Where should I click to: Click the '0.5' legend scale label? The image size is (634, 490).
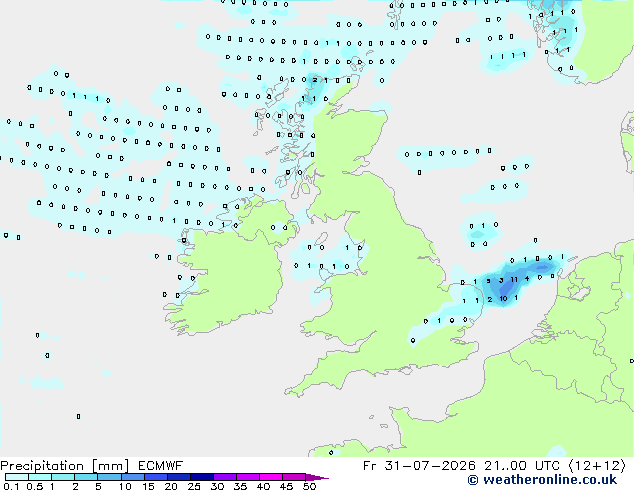[34, 486]
